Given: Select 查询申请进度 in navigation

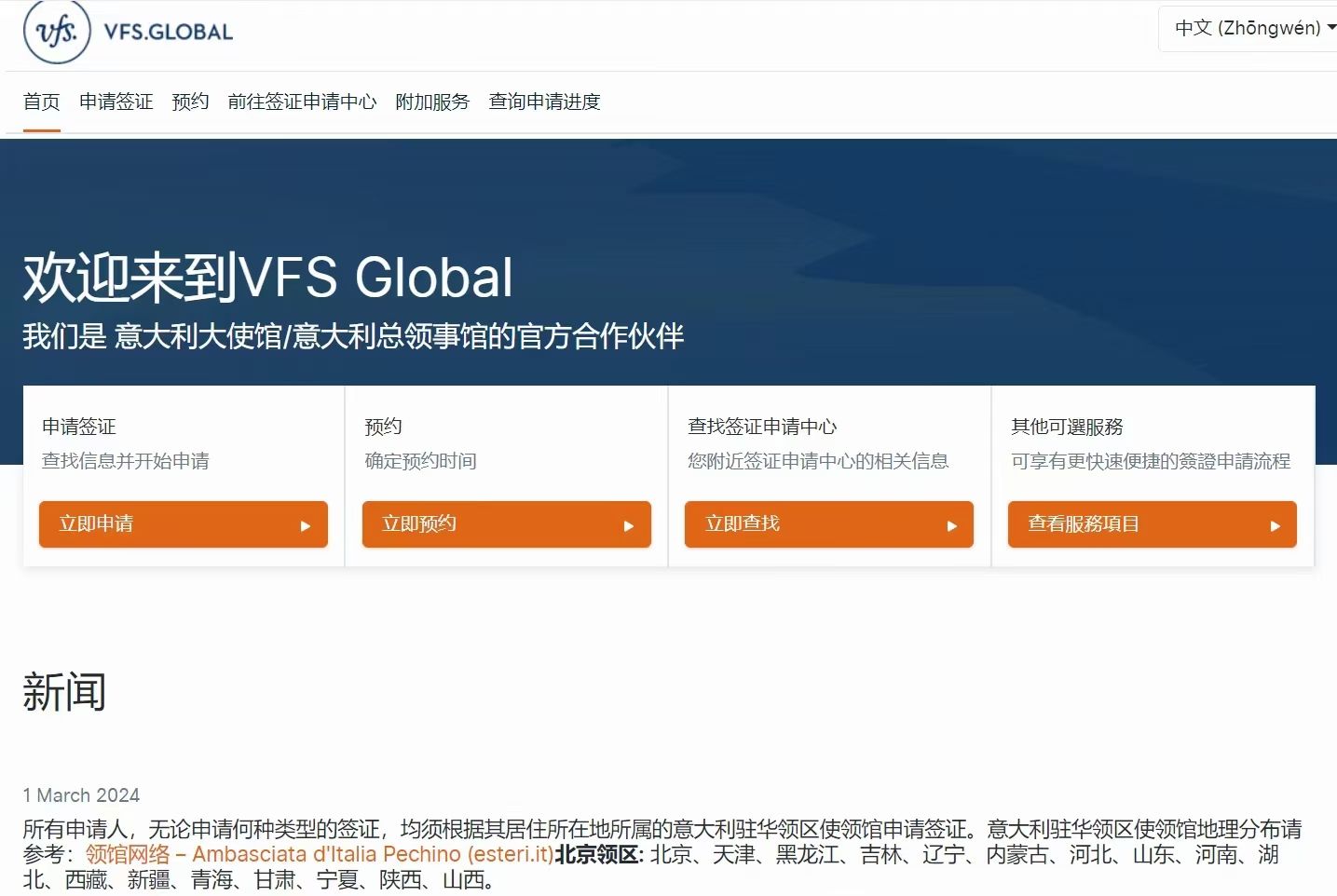Looking at the screenshot, I should [544, 102].
